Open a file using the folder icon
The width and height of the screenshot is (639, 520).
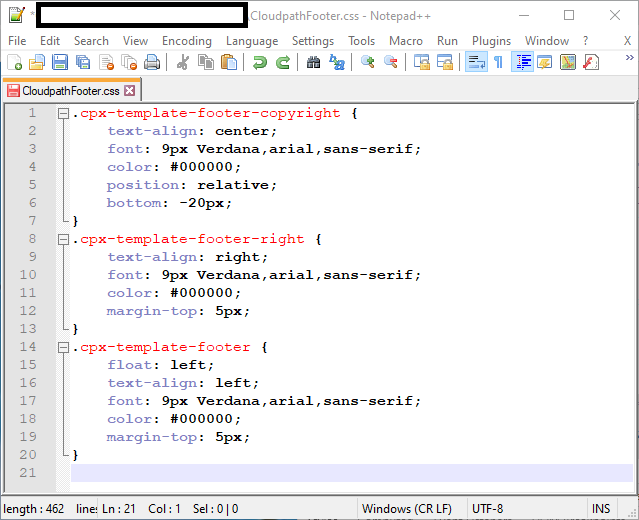coord(37,62)
